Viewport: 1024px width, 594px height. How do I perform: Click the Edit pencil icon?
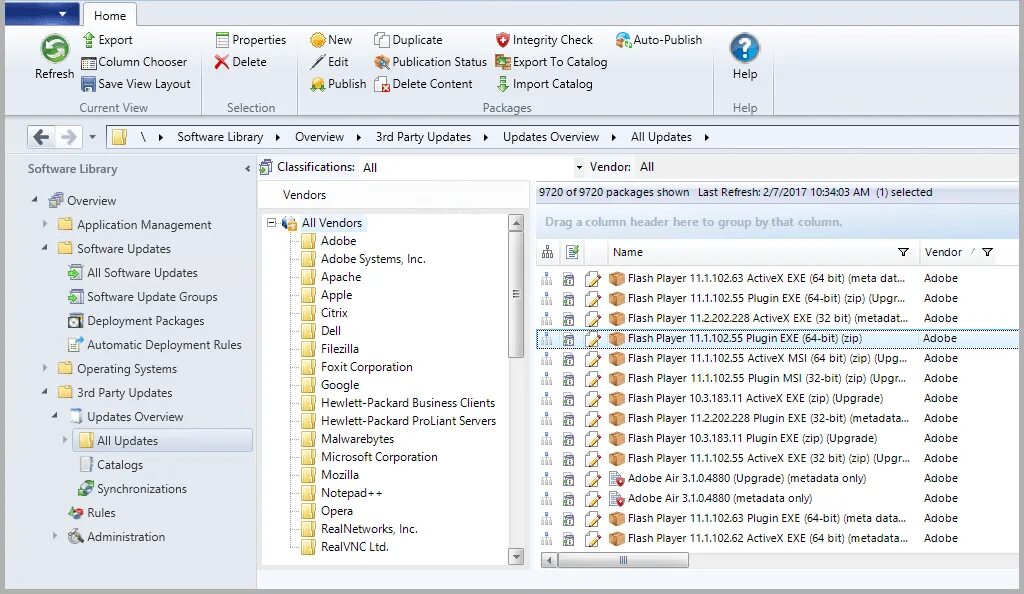[x=317, y=62]
